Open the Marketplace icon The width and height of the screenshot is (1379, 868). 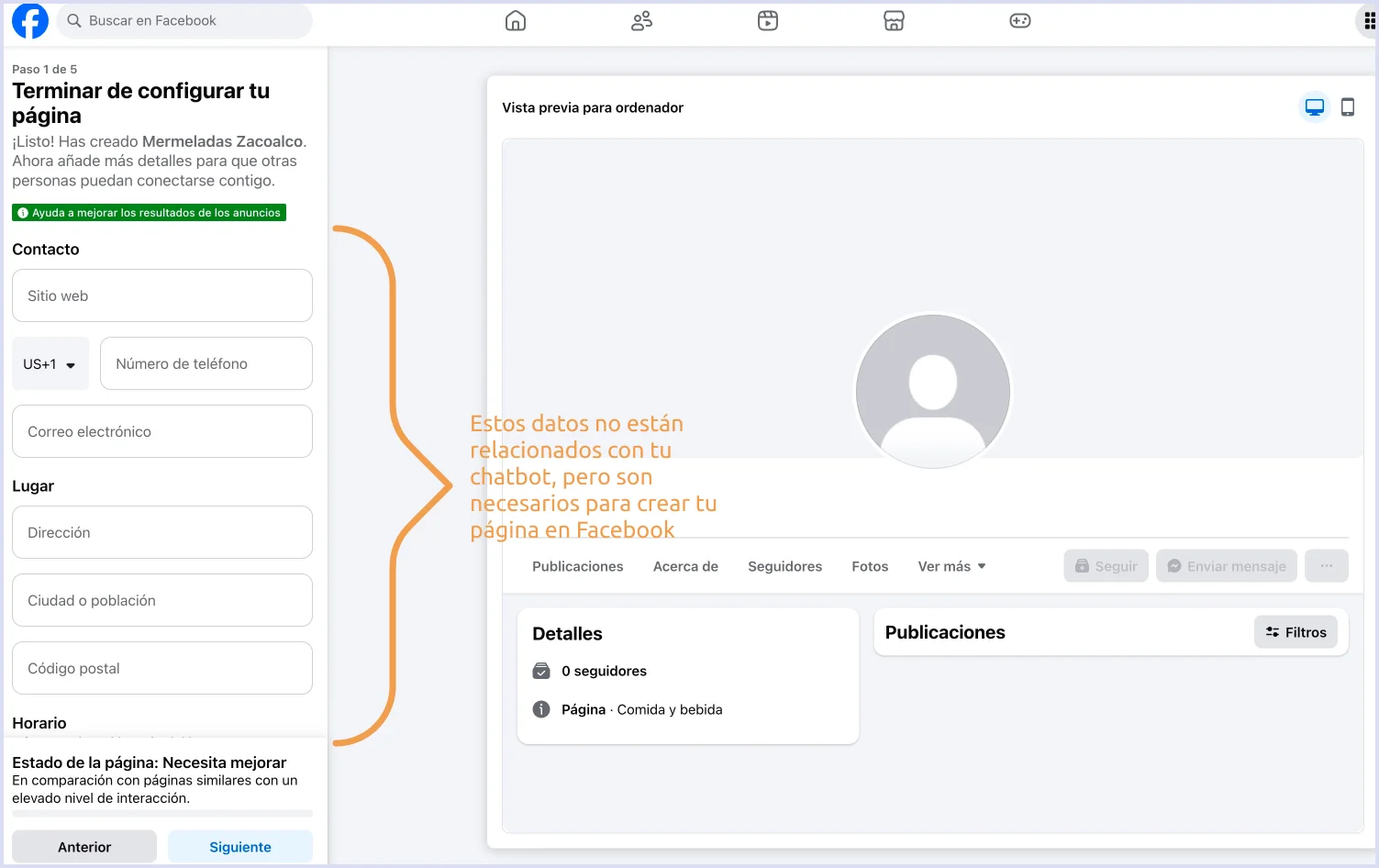894,21
